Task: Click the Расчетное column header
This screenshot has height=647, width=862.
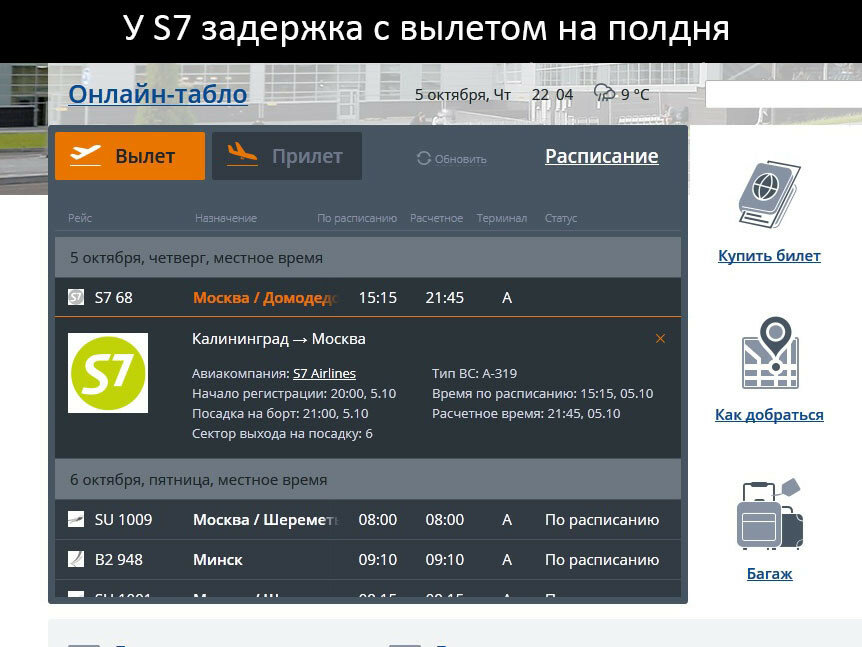Action: [x=436, y=218]
